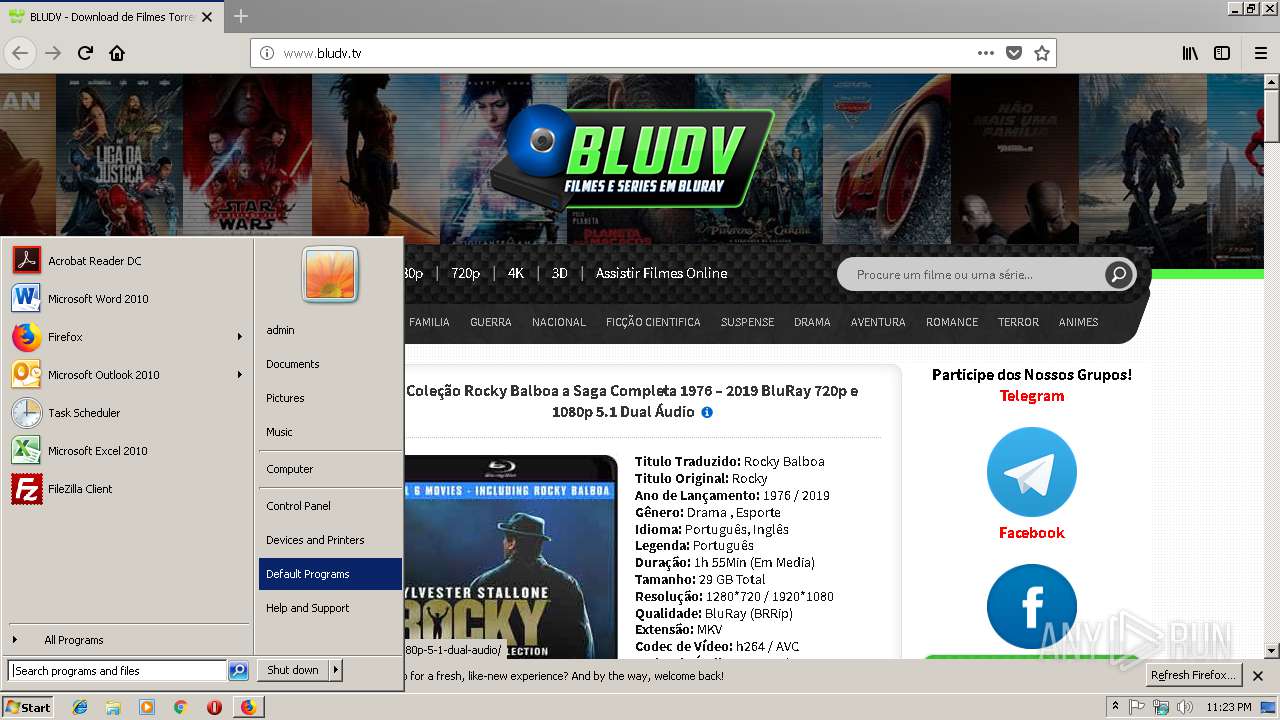The image size is (1280, 720).
Task: Click the user account picture
Action: (330, 274)
